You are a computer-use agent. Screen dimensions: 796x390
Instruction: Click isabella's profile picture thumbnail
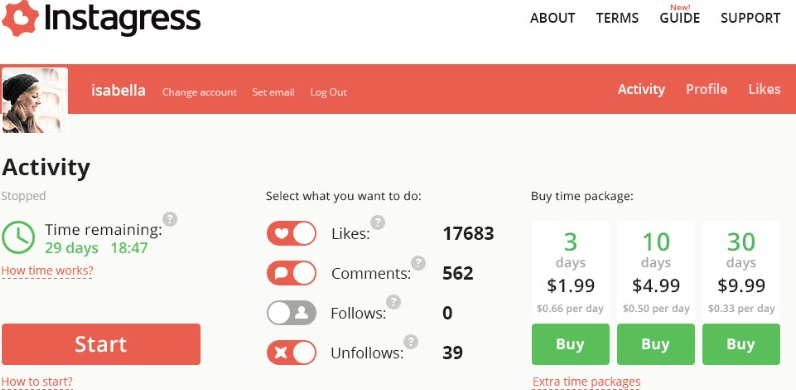(35, 101)
